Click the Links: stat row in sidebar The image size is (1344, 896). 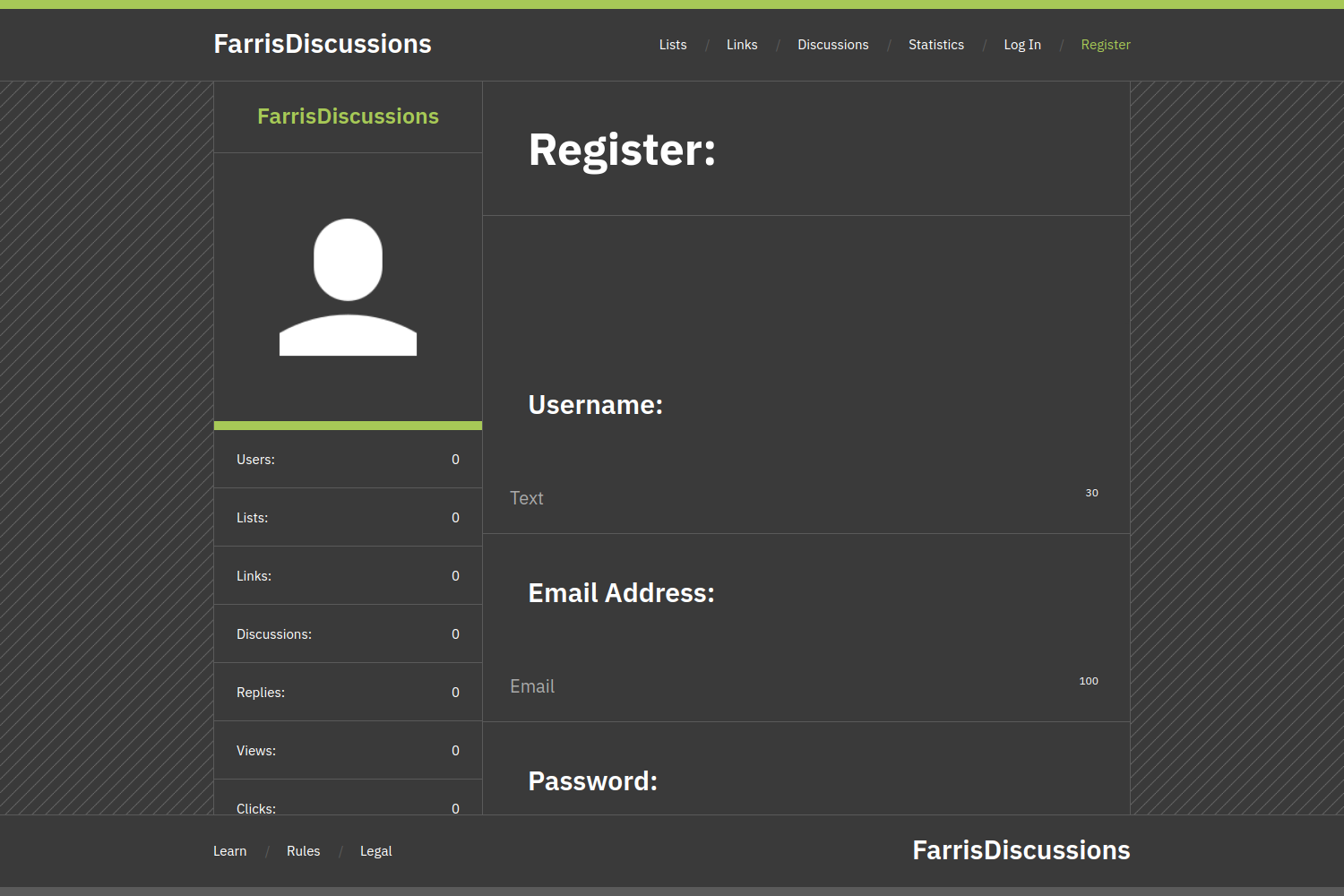(x=348, y=576)
